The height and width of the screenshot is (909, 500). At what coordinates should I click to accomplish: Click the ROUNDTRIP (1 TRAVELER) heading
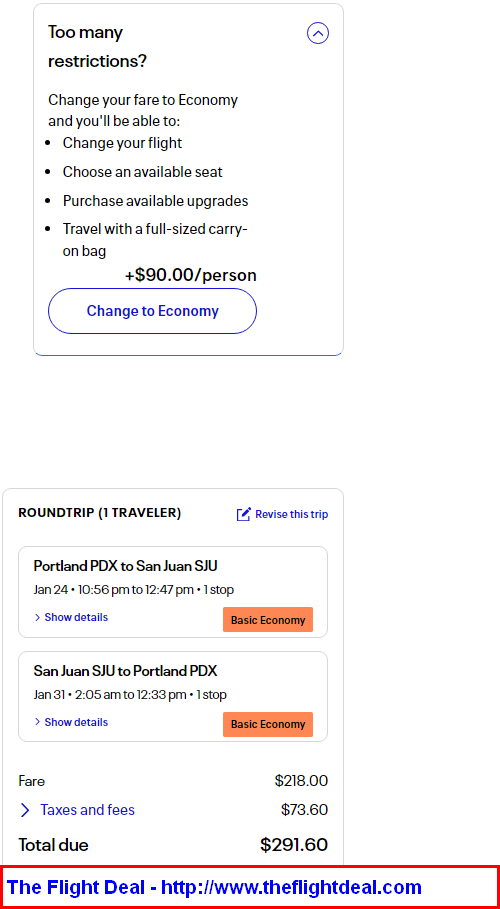pyautogui.click(x=100, y=513)
